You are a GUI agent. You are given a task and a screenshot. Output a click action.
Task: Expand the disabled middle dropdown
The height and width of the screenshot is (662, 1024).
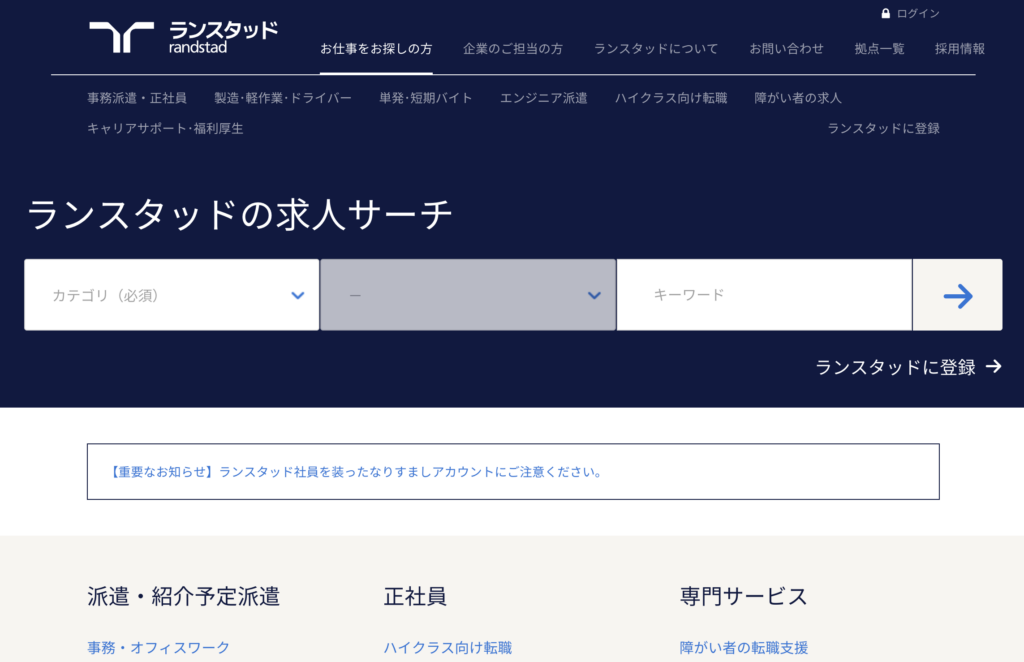pos(468,295)
